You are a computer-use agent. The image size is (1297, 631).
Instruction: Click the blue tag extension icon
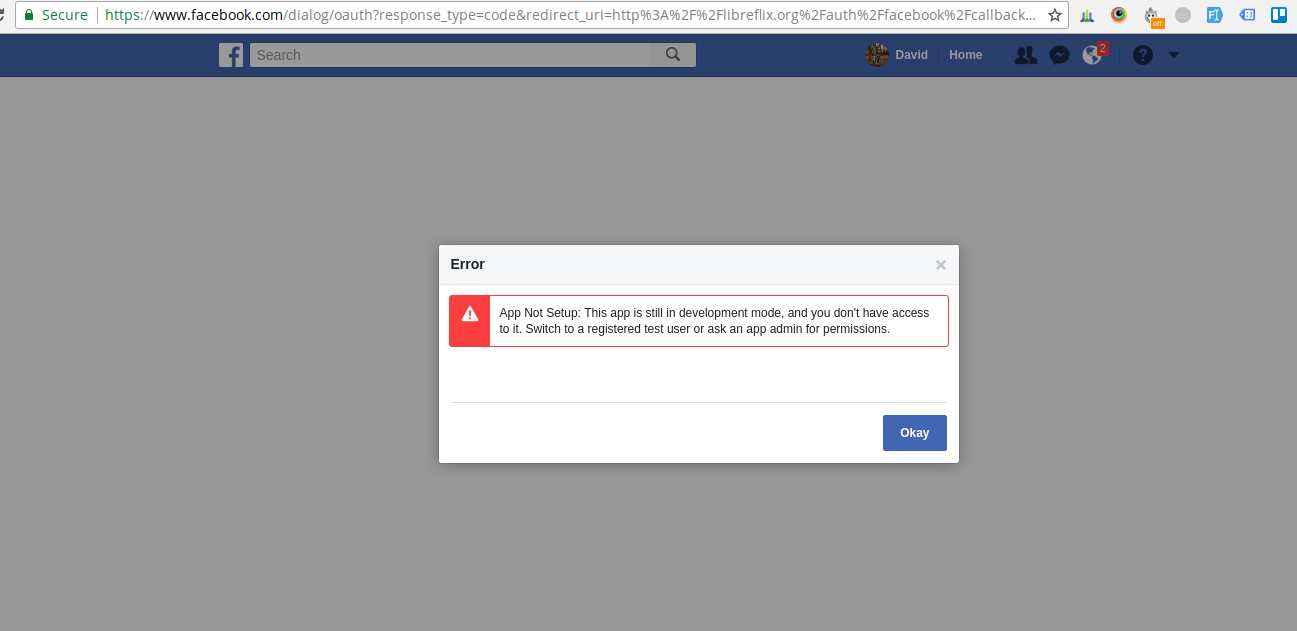click(1247, 15)
